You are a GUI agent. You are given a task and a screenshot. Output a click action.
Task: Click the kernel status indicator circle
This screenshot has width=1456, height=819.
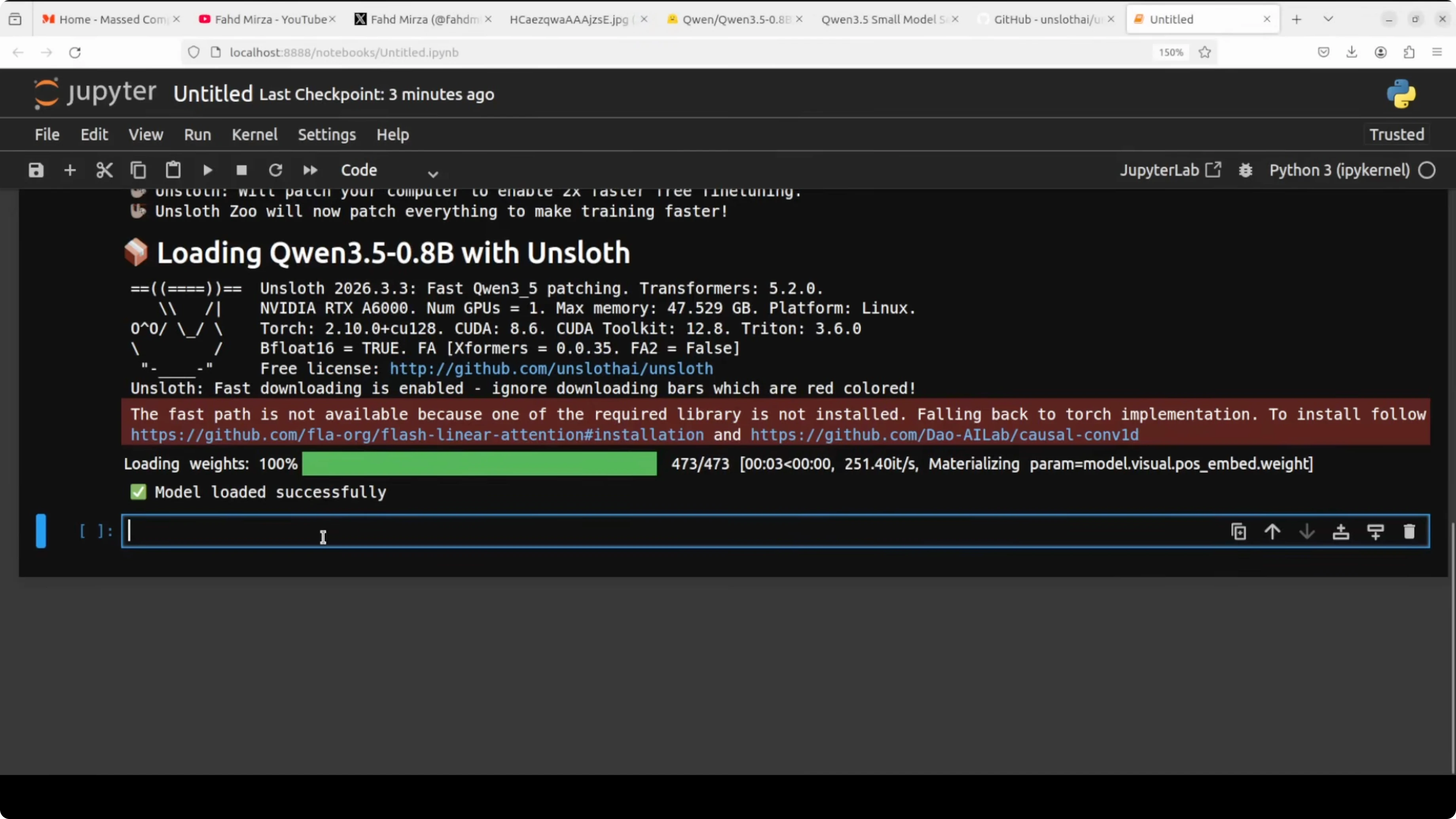(1428, 170)
